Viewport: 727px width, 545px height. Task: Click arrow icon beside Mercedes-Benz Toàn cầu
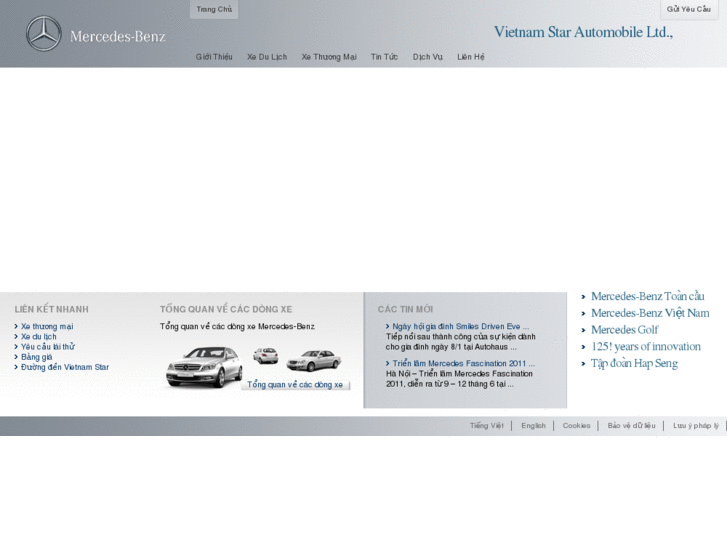pos(583,297)
